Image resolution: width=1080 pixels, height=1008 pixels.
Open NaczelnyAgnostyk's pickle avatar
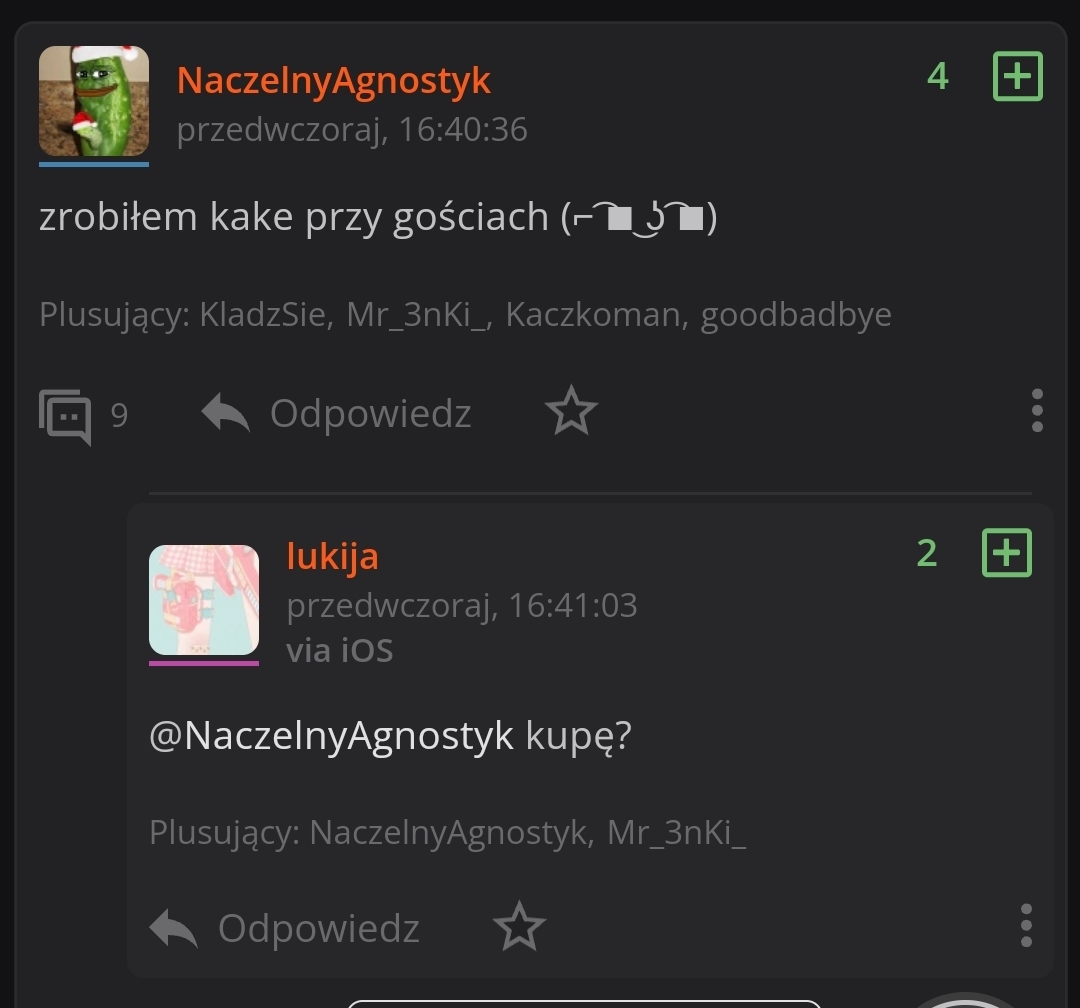point(94,101)
